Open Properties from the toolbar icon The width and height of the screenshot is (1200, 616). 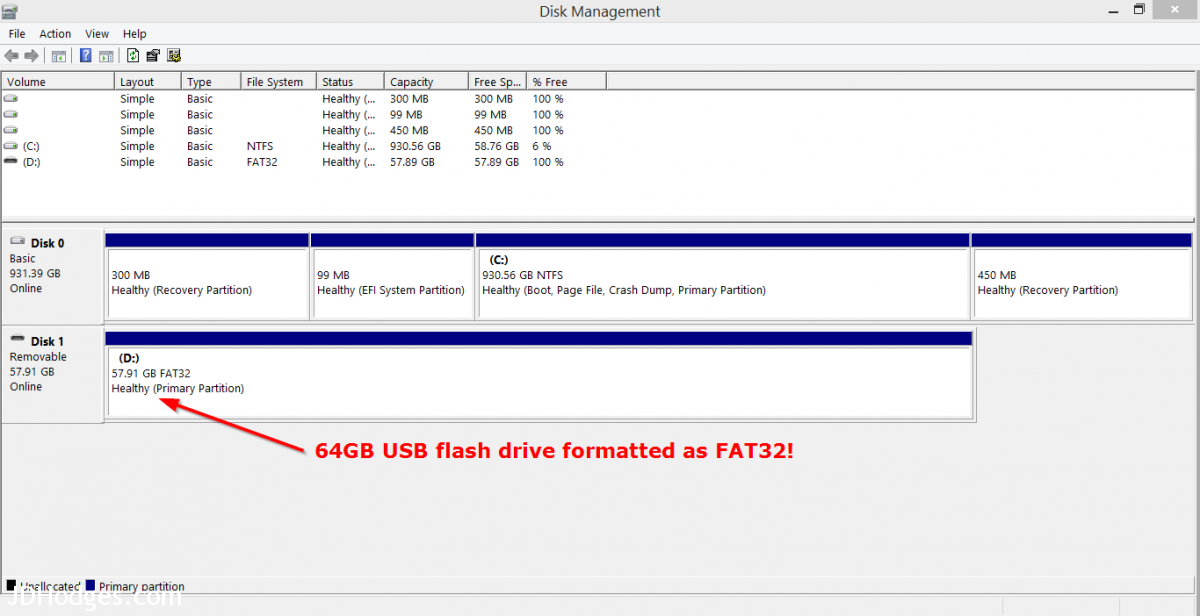[x=152, y=55]
